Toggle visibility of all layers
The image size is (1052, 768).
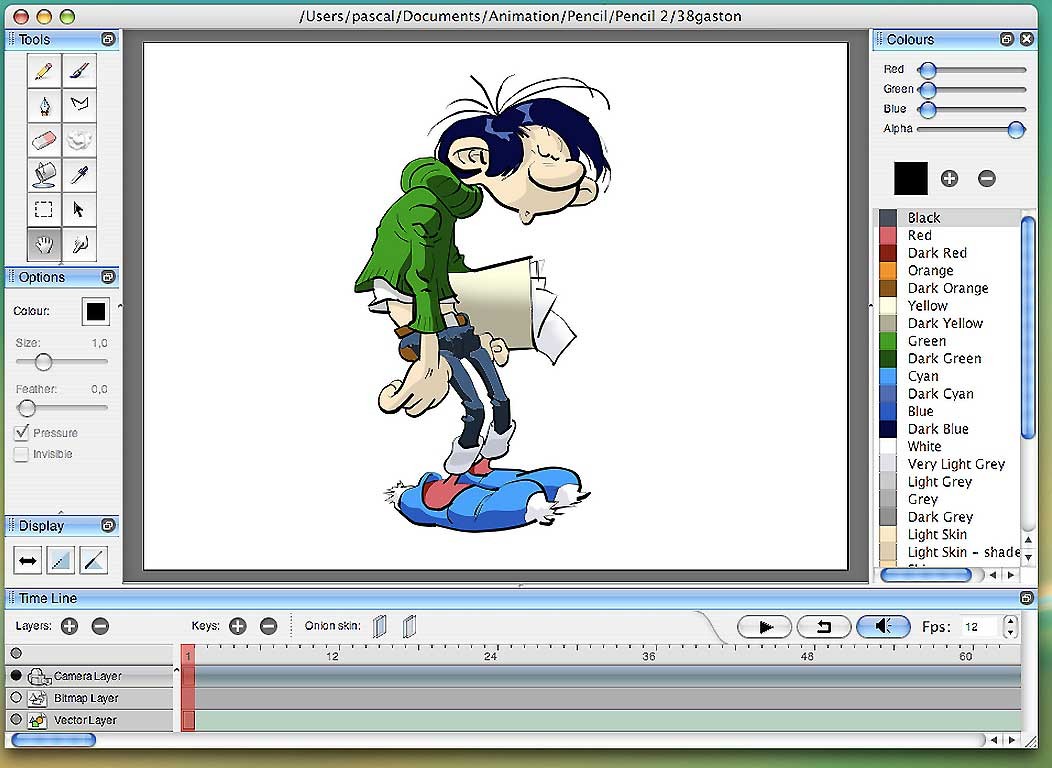pos(16,653)
